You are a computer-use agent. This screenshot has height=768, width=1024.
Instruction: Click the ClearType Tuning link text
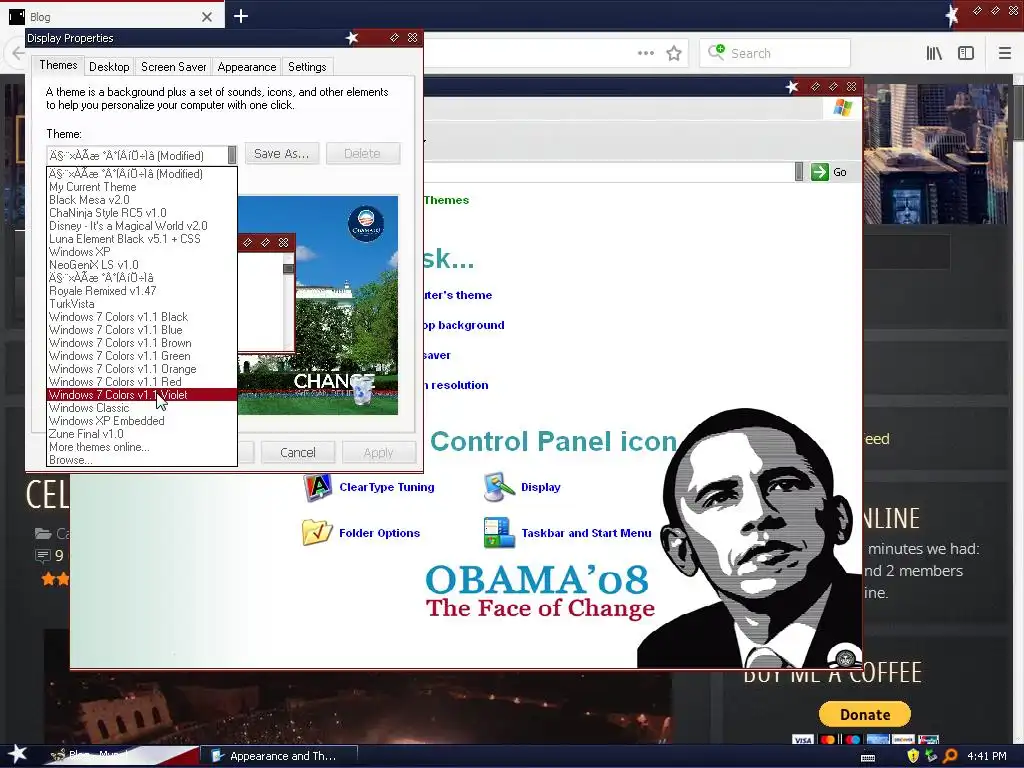point(387,487)
